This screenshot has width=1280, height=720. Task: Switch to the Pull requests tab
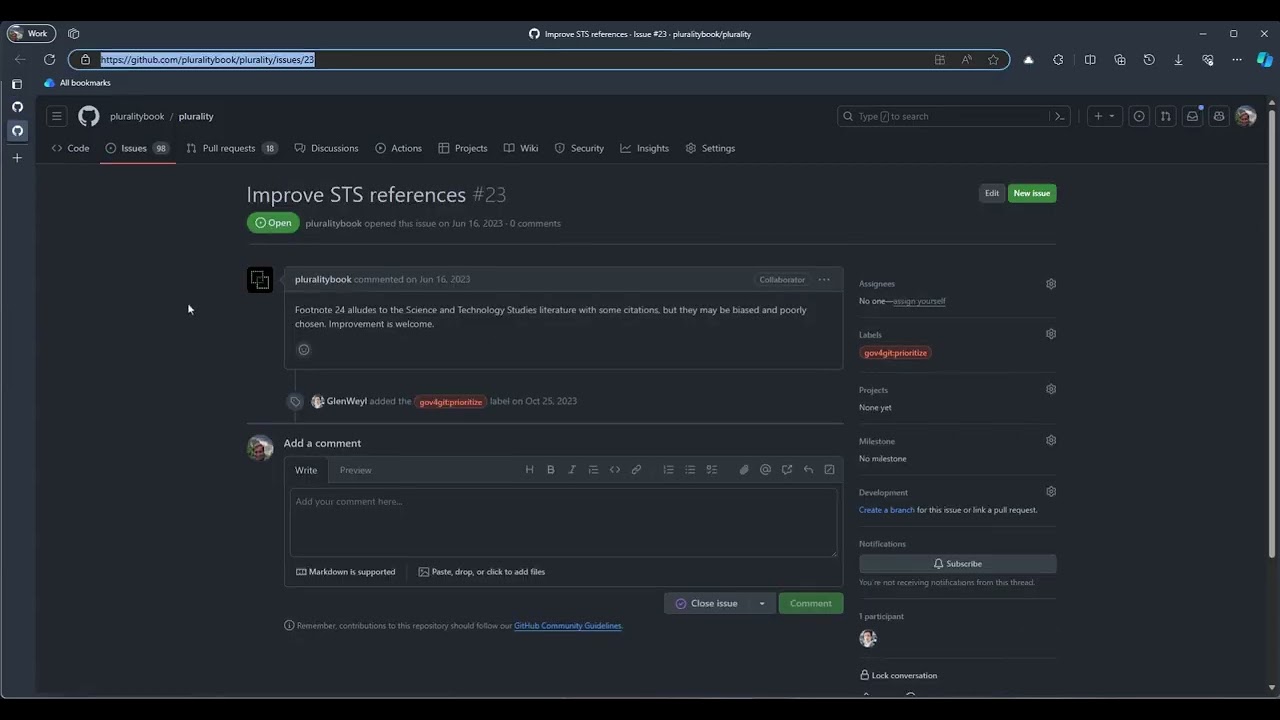coord(232,148)
